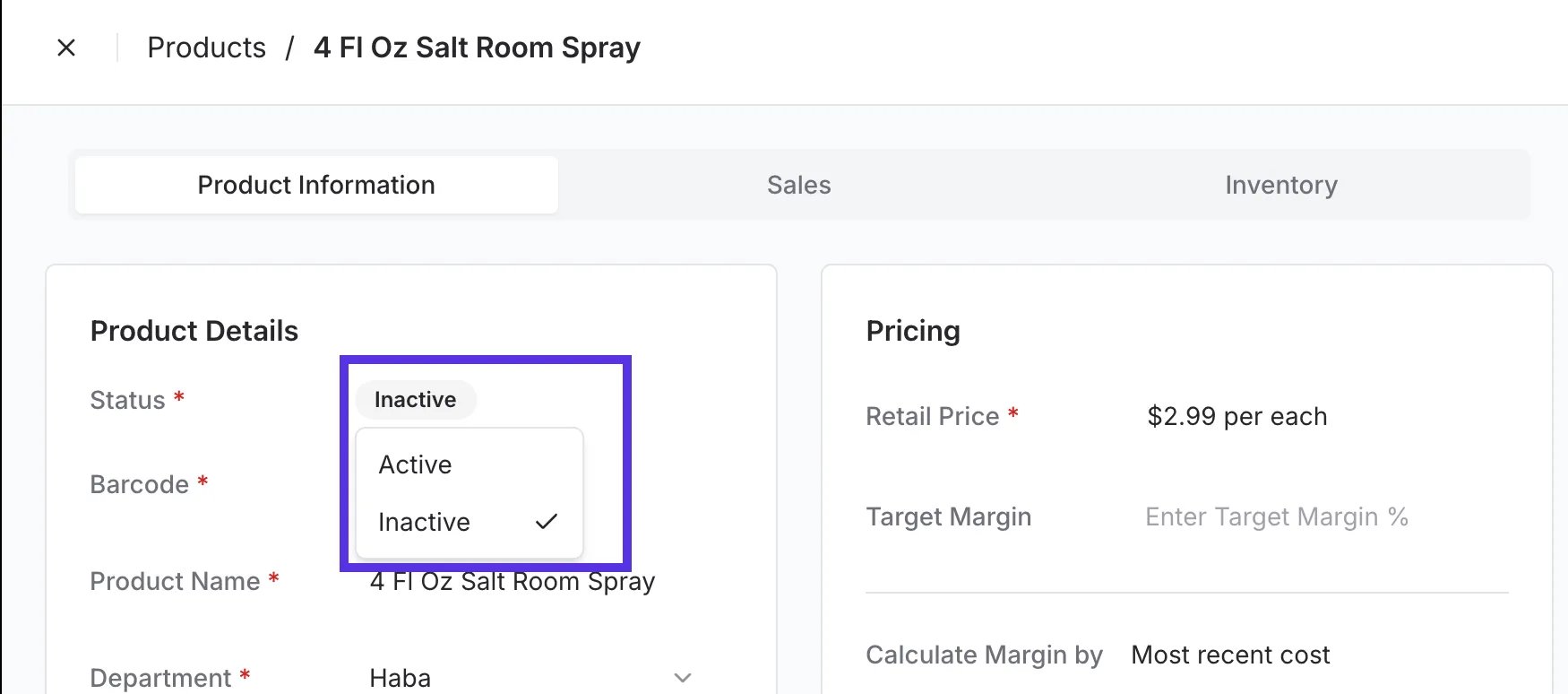Open the Inventory tab
1568x694 pixels.
click(x=1281, y=185)
